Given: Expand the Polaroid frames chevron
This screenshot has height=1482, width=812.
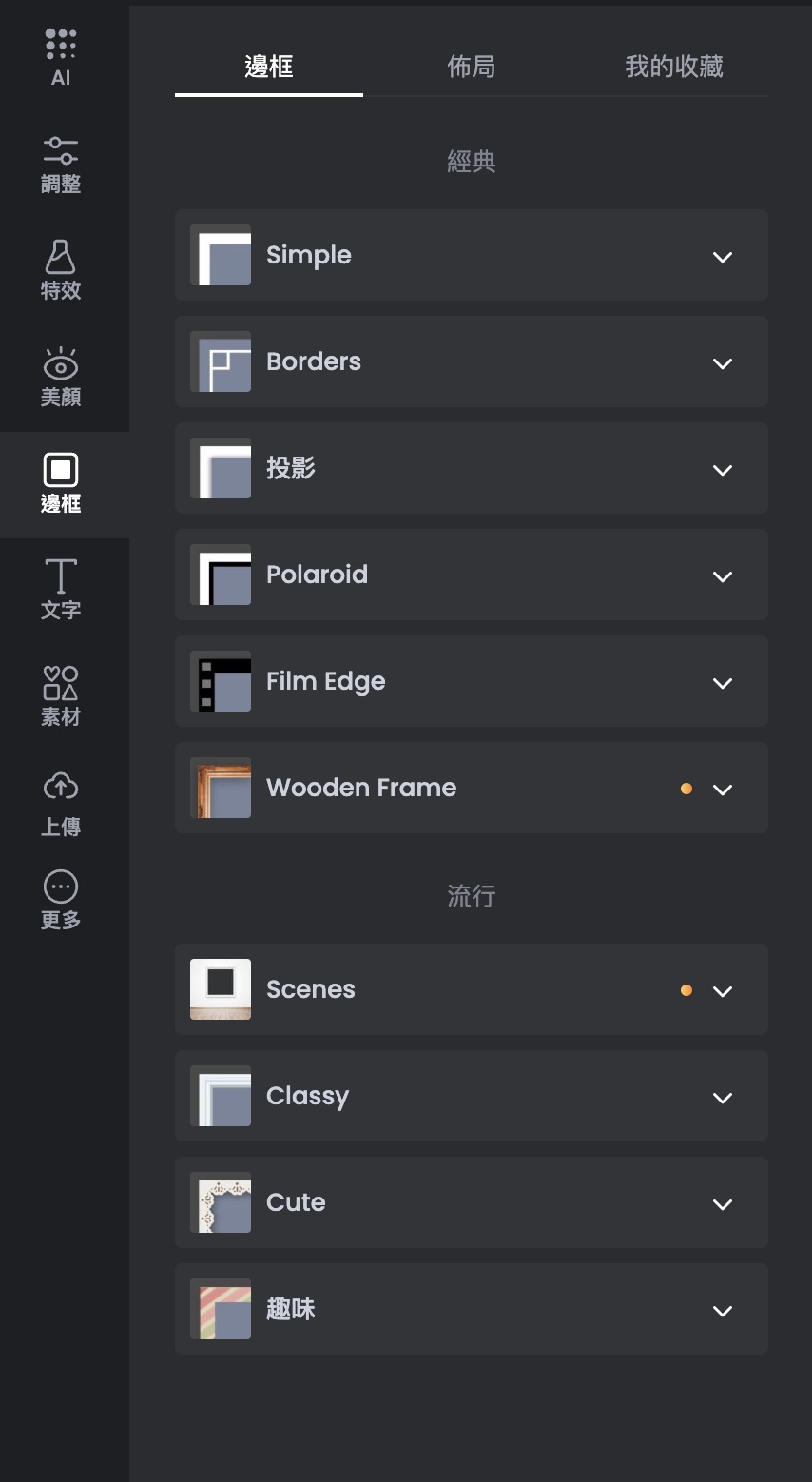Looking at the screenshot, I should coord(723,576).
